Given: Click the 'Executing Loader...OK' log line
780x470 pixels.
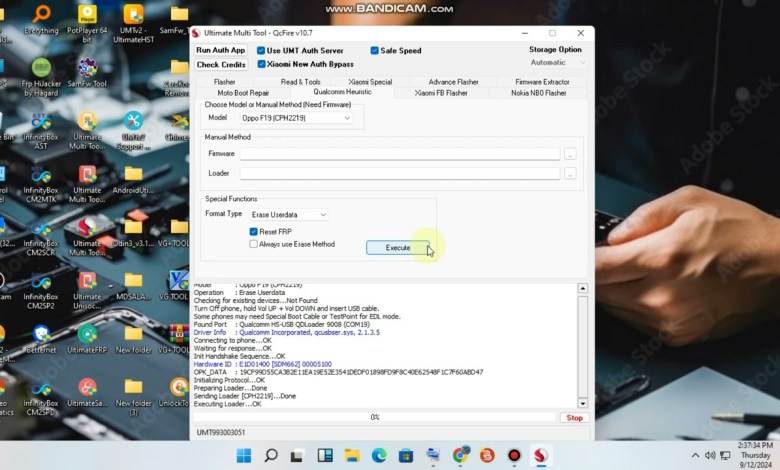Looking at the screenshot, I should click(227, 404).
